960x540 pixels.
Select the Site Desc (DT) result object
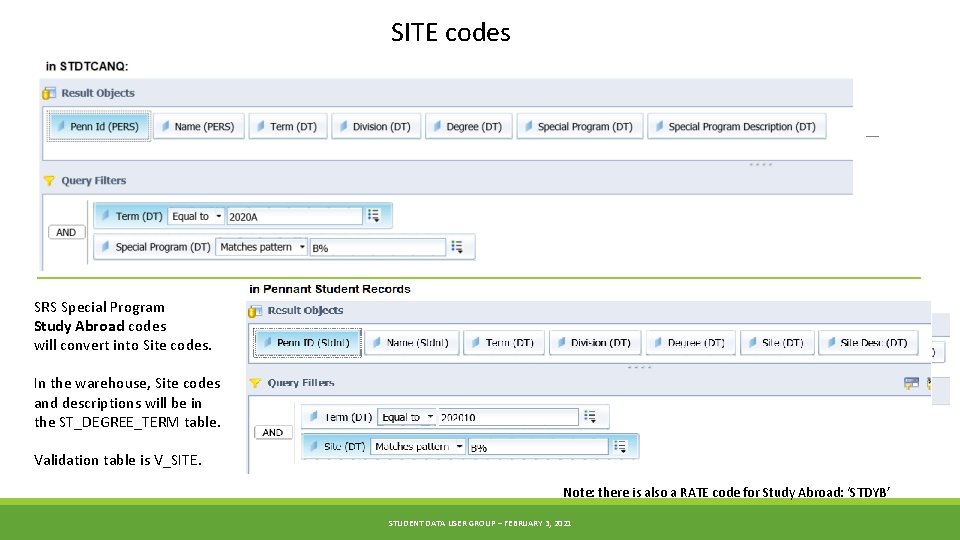[868, 342]
